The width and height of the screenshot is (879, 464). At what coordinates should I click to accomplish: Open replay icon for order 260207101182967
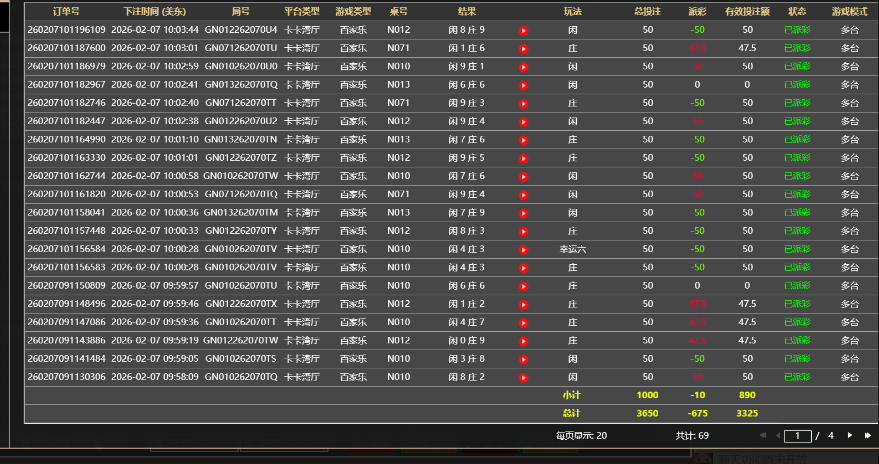click(523, 85)
